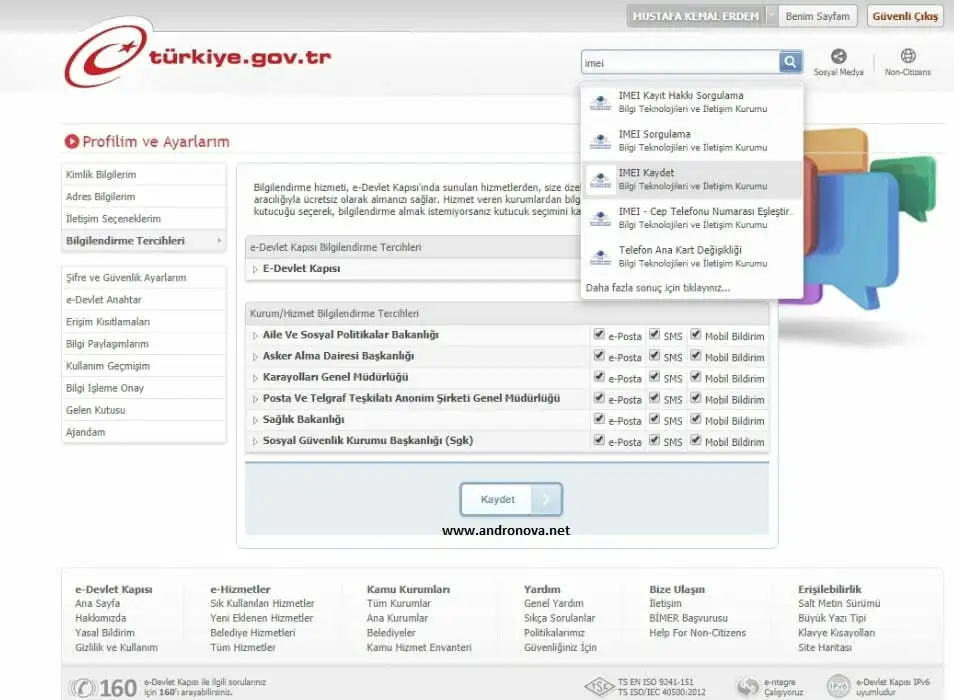Expand Karayolları Genel Müdürlüğü
Viewport: 954px width, 700px height.
tap(256, 378)
